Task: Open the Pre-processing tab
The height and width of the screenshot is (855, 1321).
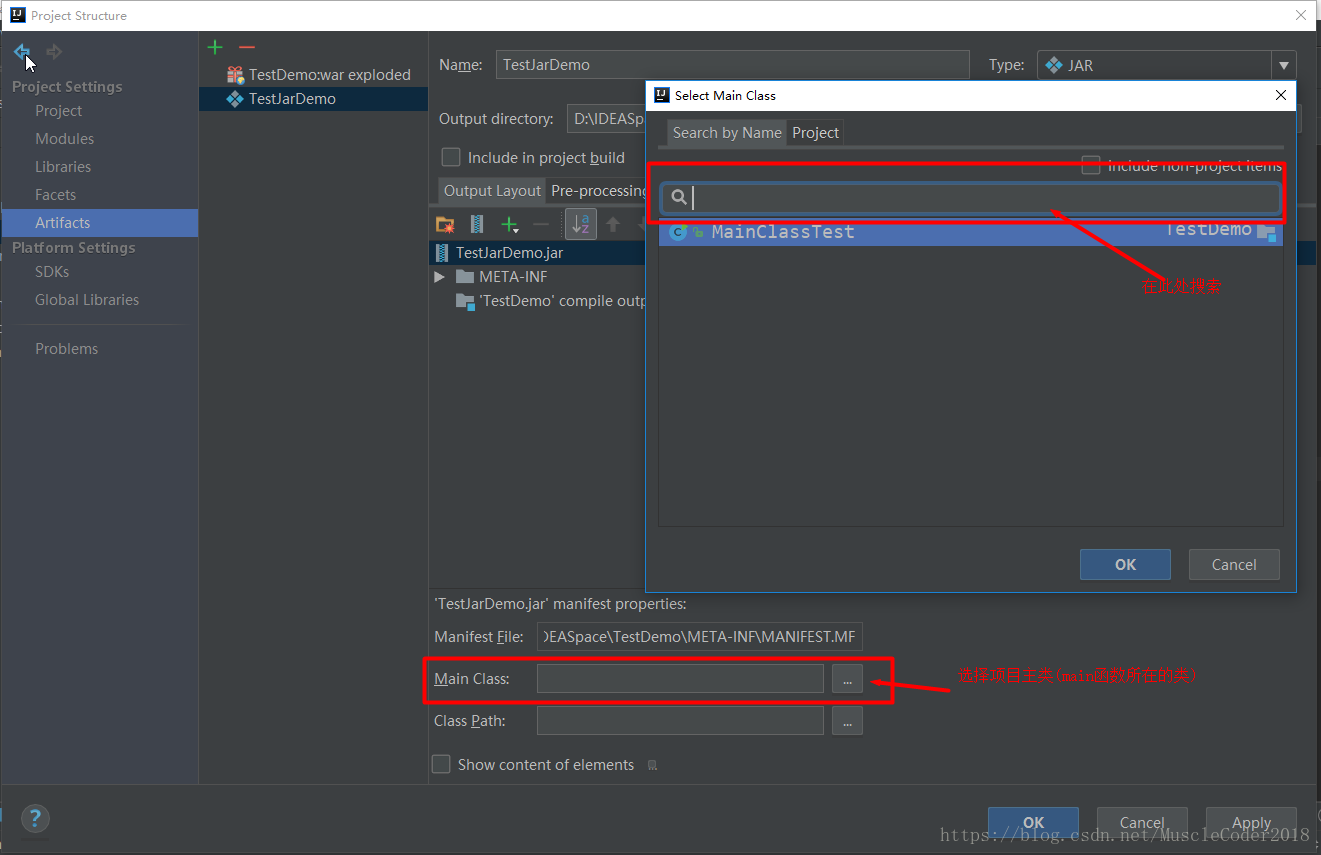Action: (598, 191)
